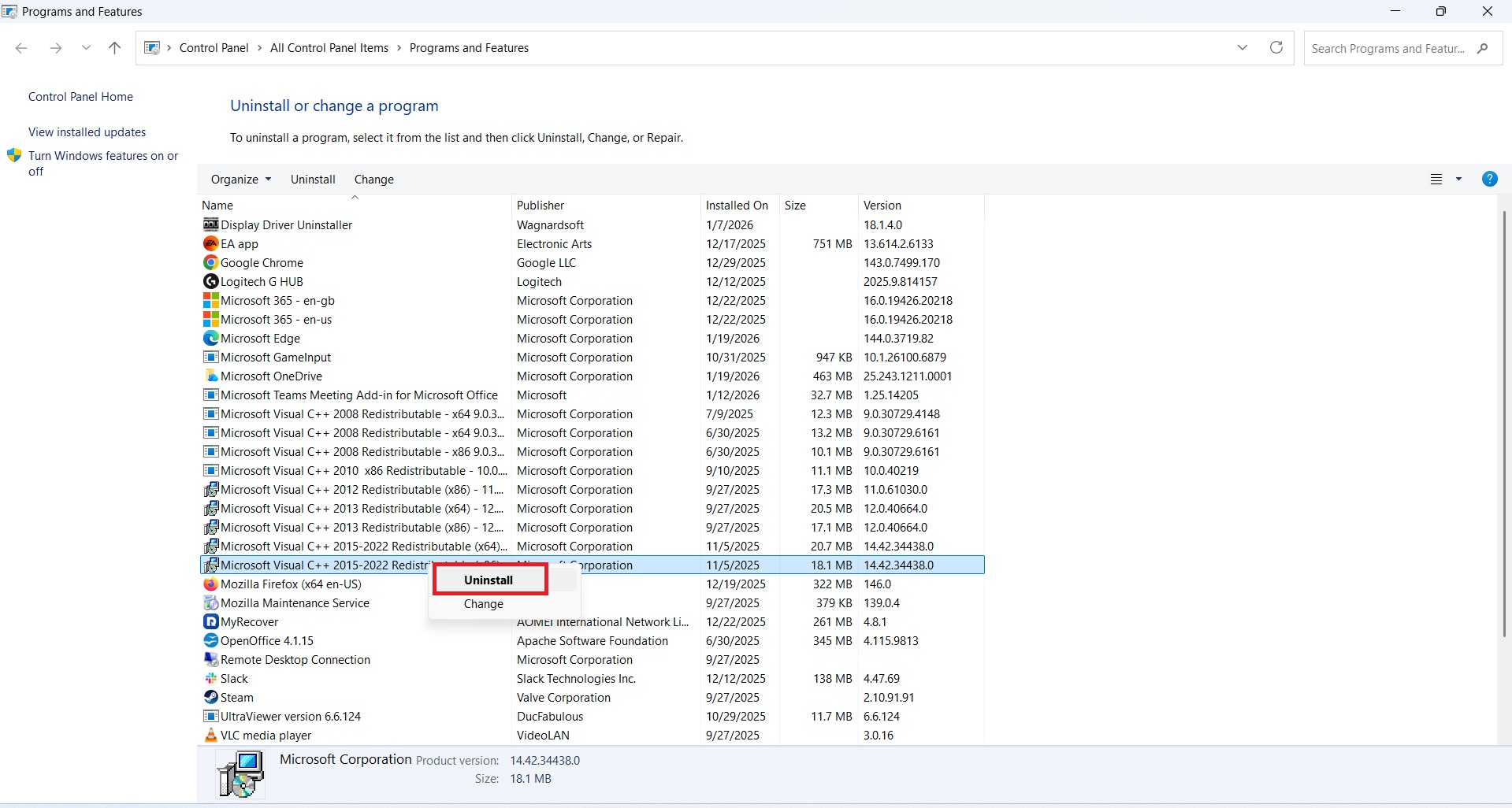Image resolution: width=1512 pixels, height=808 pixels.
Task: Open the change view dropdown arrow
Action: [1459, 179]
